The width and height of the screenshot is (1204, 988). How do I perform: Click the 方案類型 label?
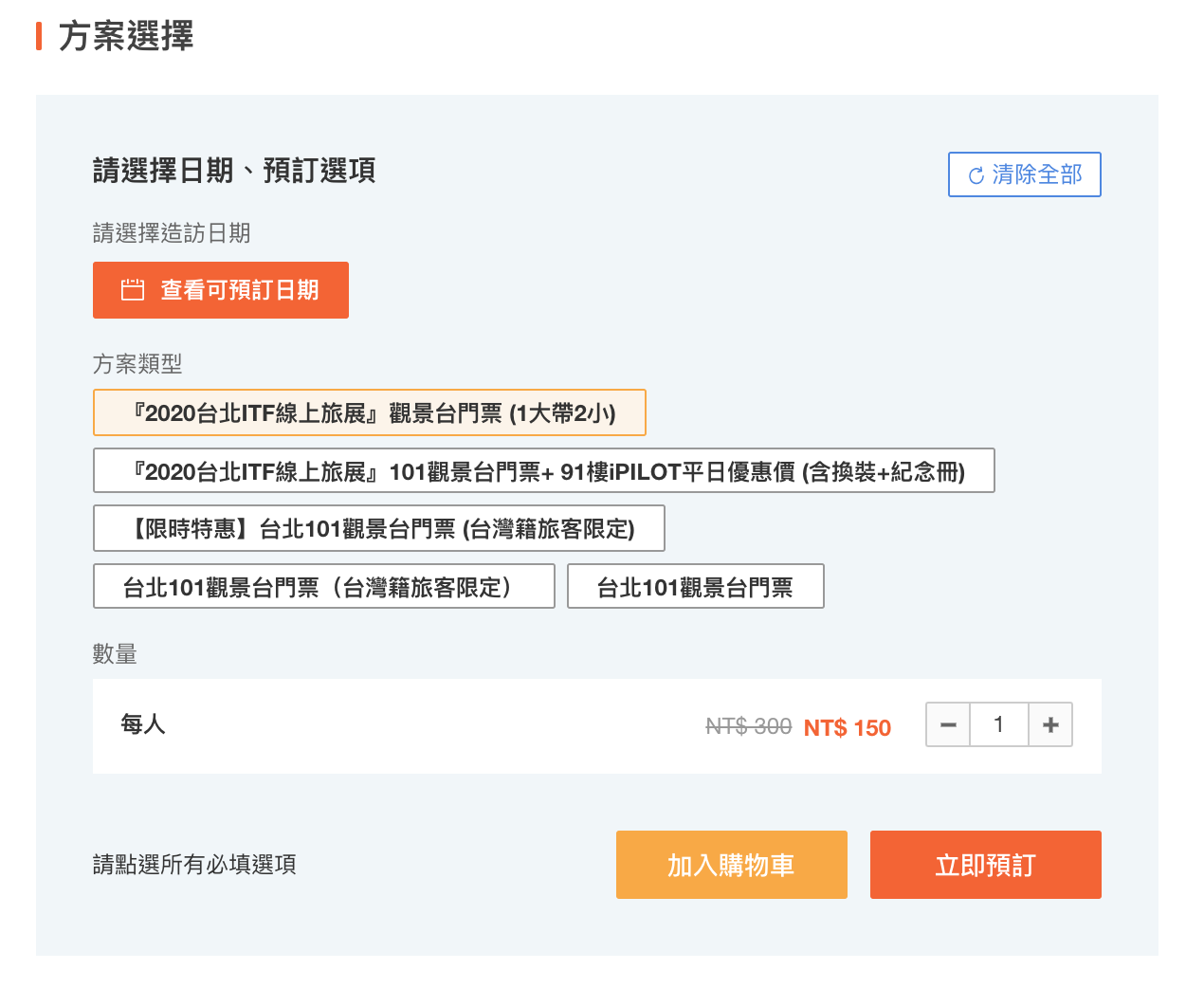pos(137,363)
